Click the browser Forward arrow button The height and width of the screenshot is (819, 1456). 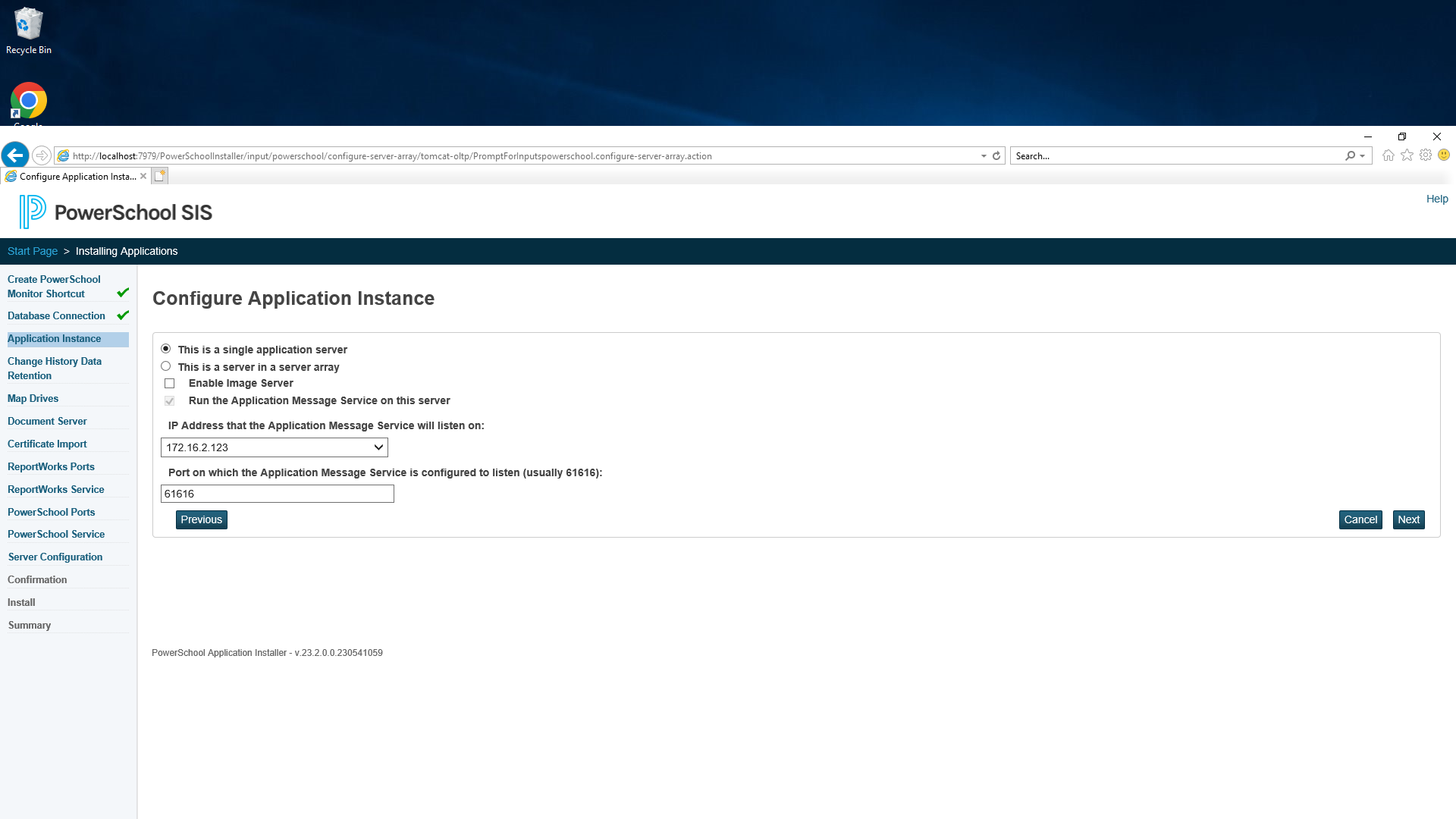click(x=42, y=155)
